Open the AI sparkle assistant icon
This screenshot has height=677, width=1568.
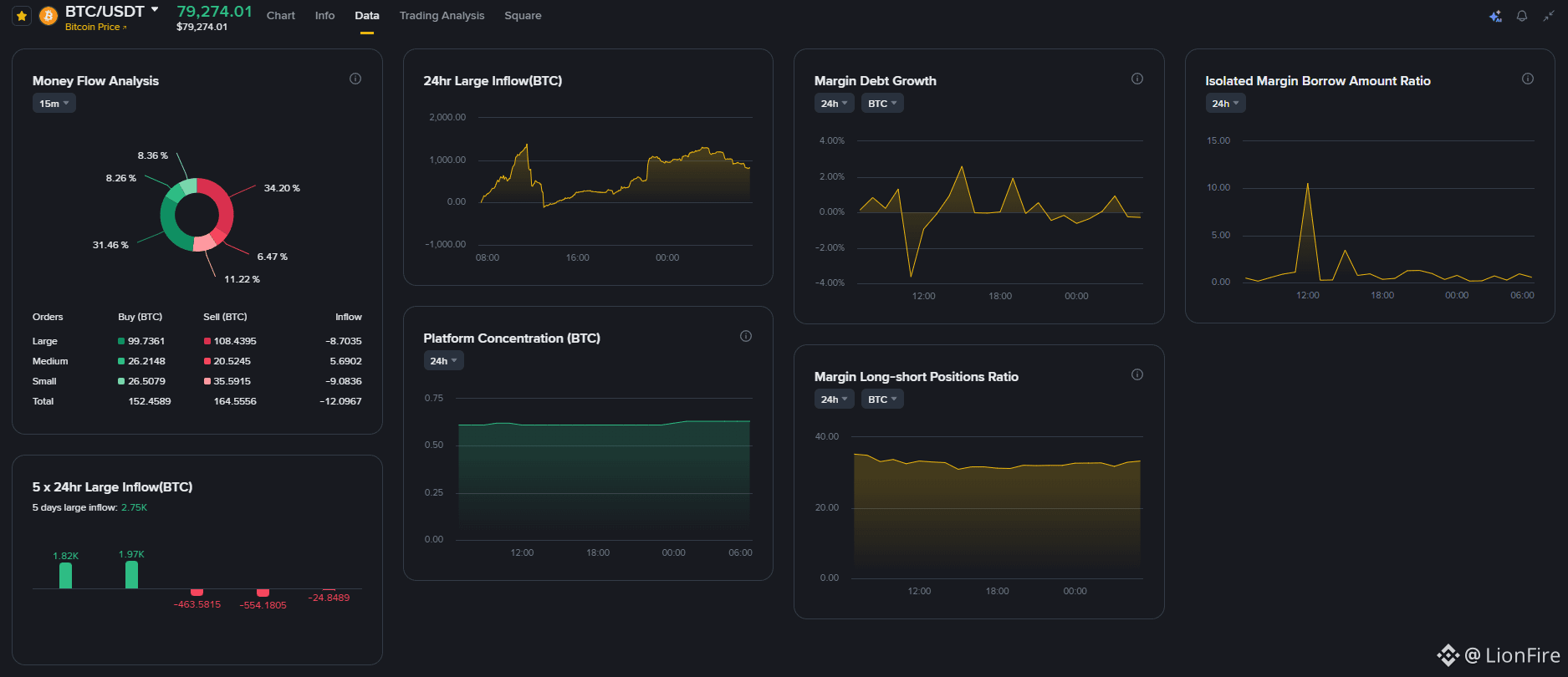click(1496, 16)
